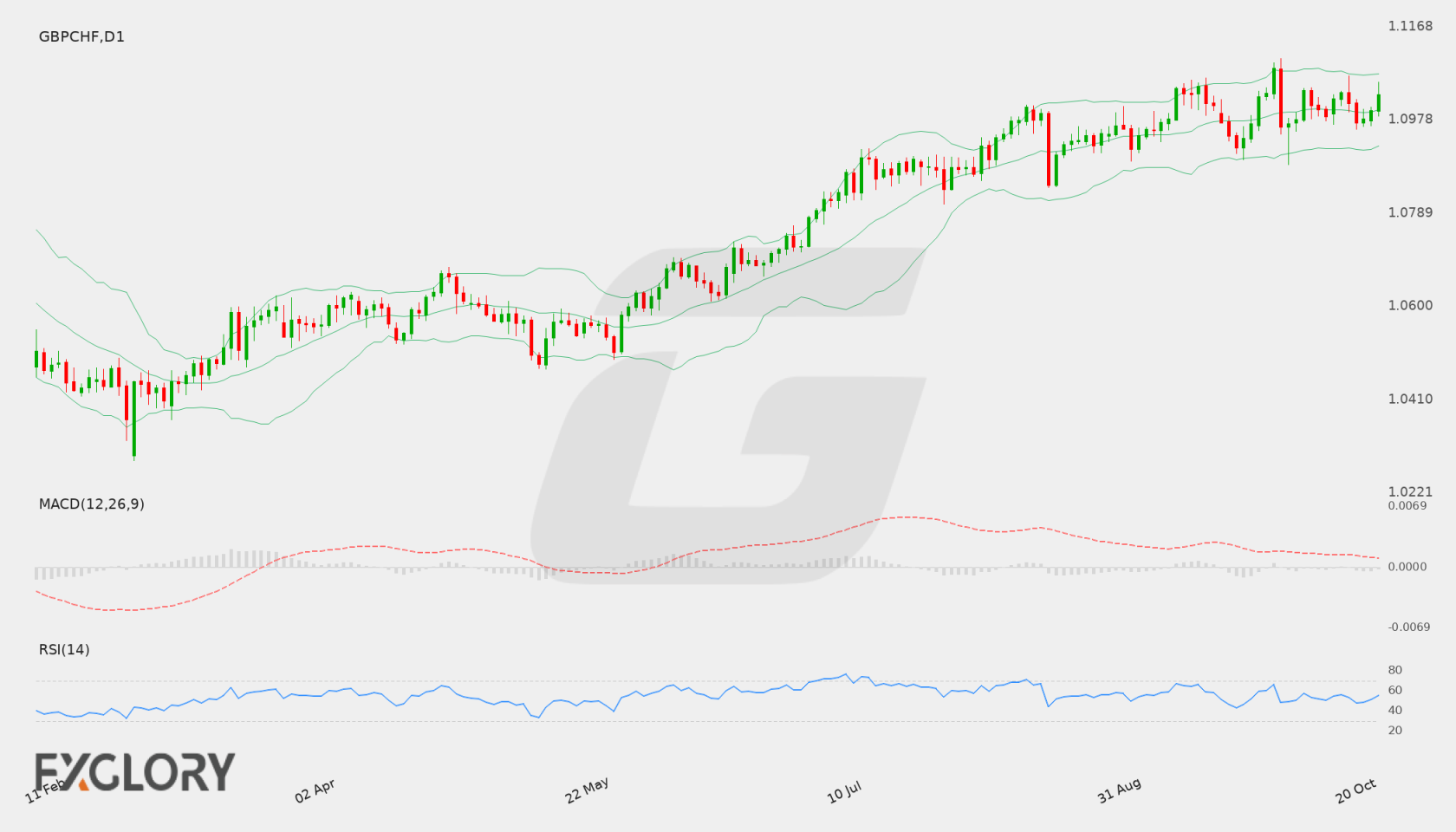The image size is (1456, 832).
Task: Click the 22 May date label
Action: tap(587, 790)
